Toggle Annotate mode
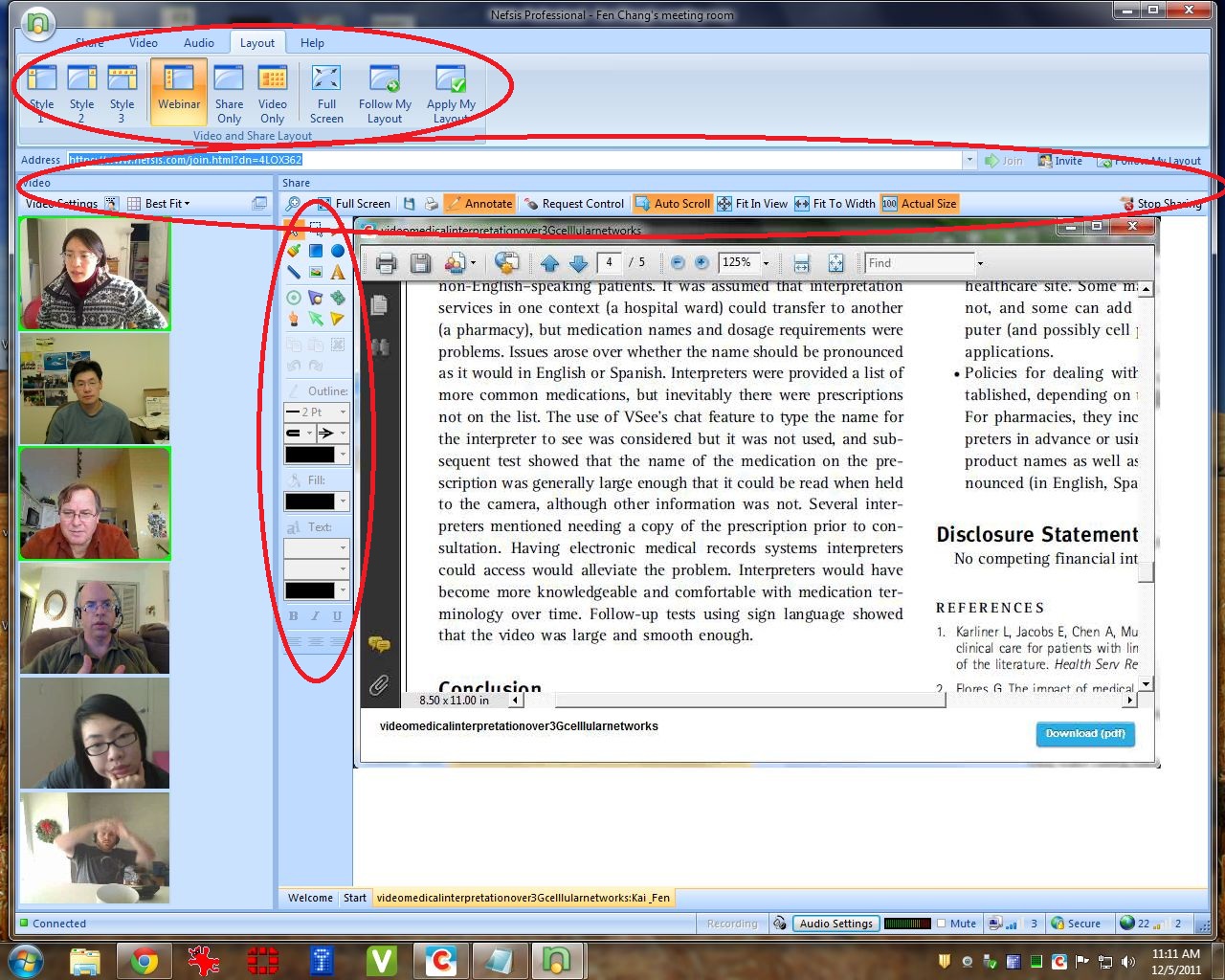1225x980 pixels. pos(479,204)
